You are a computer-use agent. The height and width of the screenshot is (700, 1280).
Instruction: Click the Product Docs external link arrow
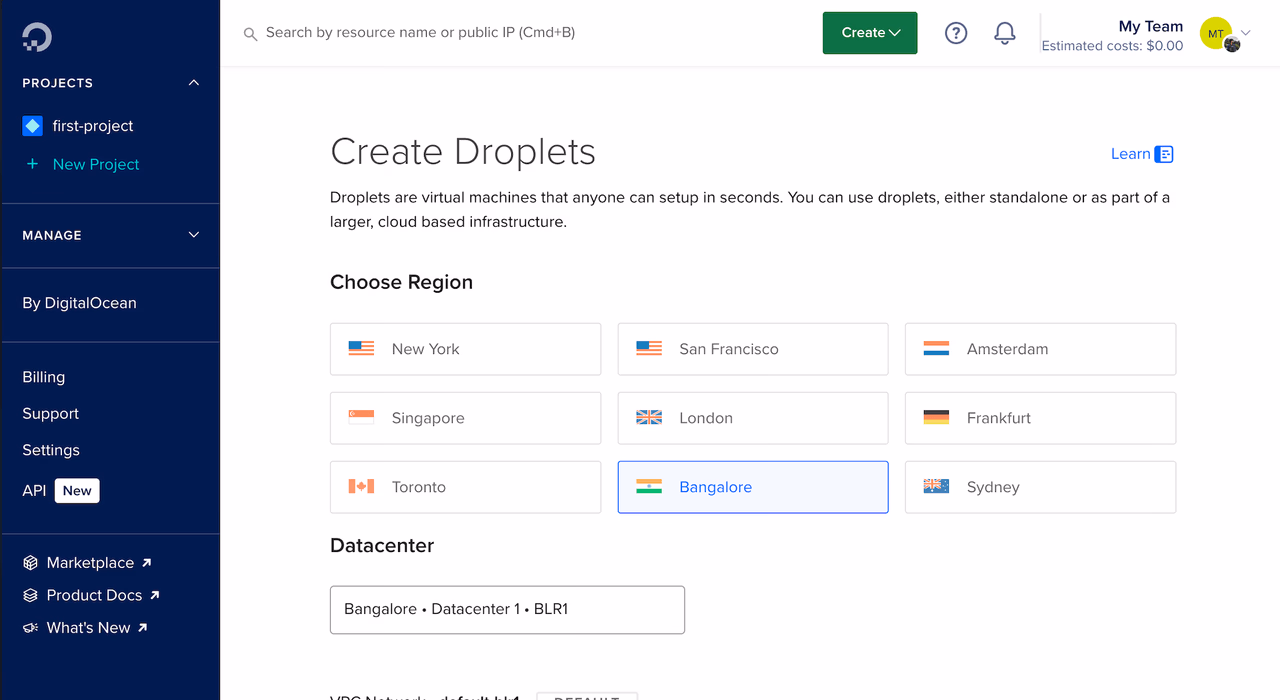tap(154, 595)
